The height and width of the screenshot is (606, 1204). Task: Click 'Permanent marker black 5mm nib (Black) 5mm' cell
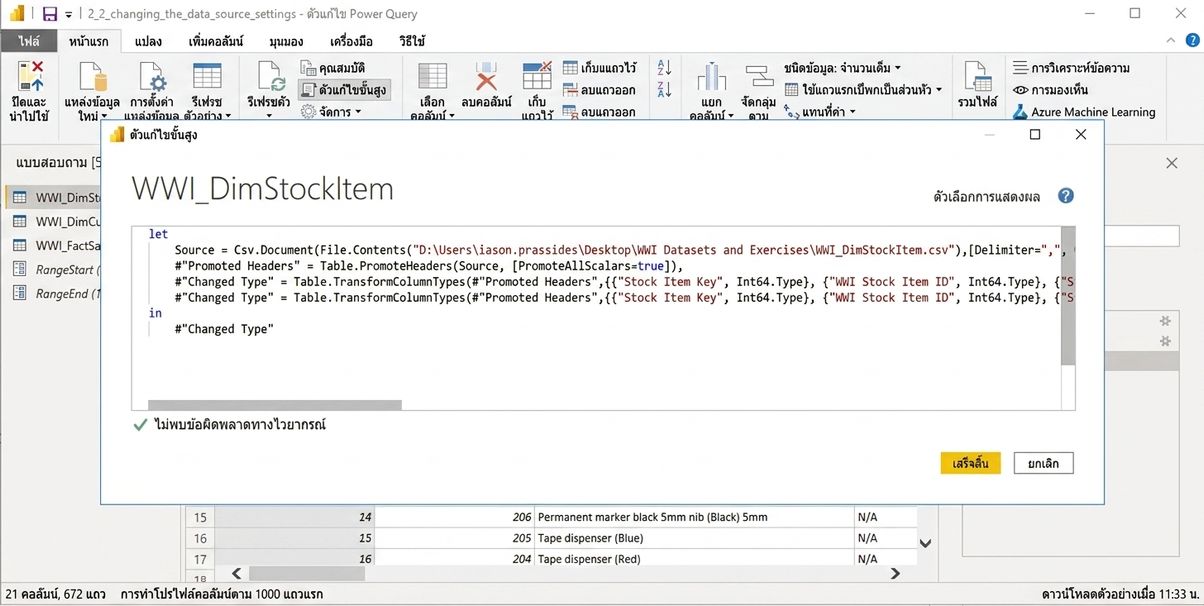(694, 517)
